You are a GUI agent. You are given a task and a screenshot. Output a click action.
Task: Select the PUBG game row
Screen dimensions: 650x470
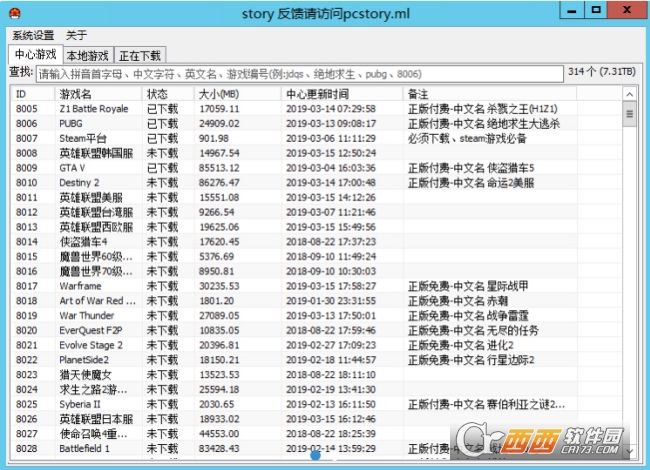point(316,124)
